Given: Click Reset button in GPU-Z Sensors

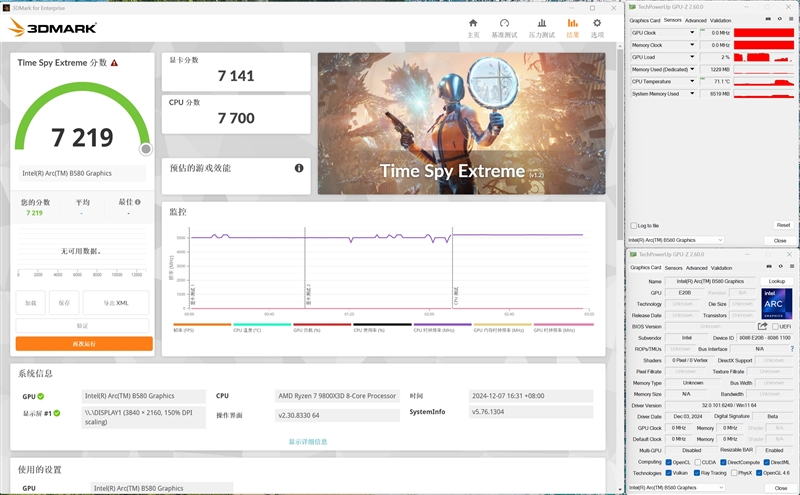Looking at the screenshot, I should [x=783, y=225].
